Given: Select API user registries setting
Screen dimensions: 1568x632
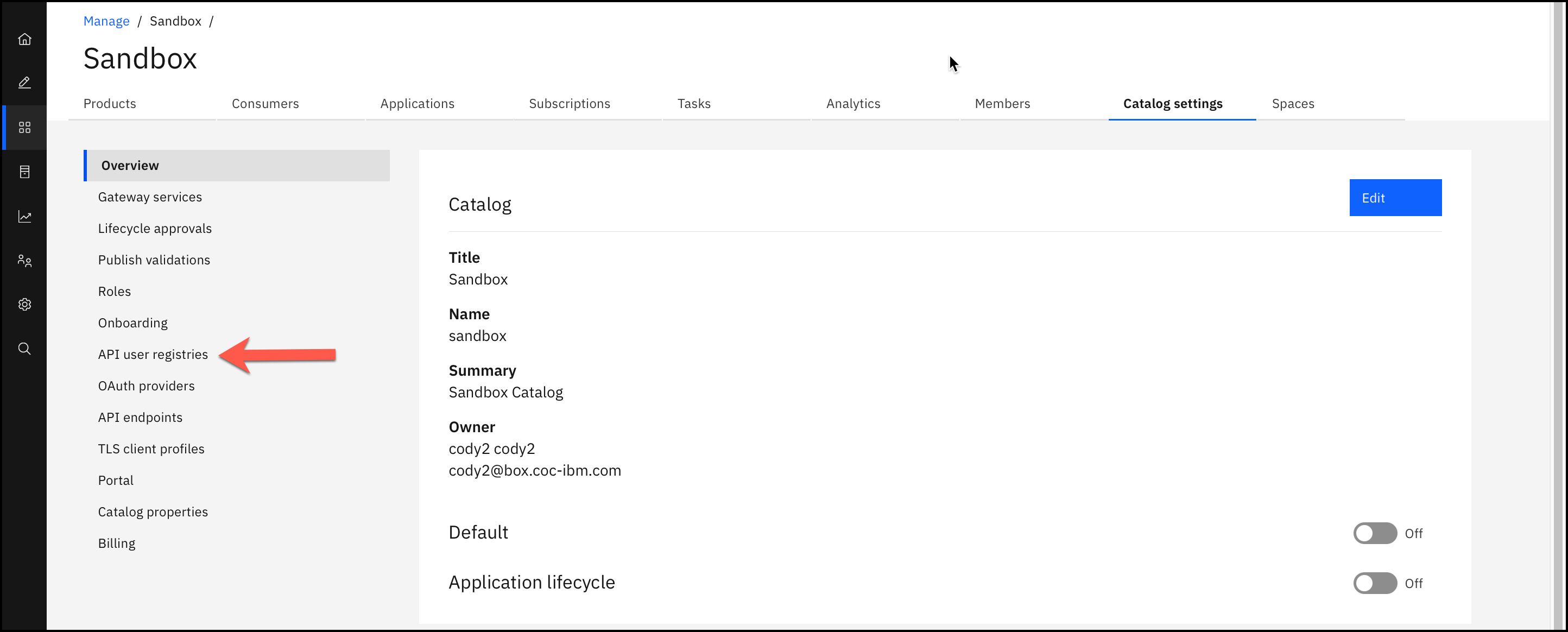Looking at the screenshot, I should click(153, 355).
